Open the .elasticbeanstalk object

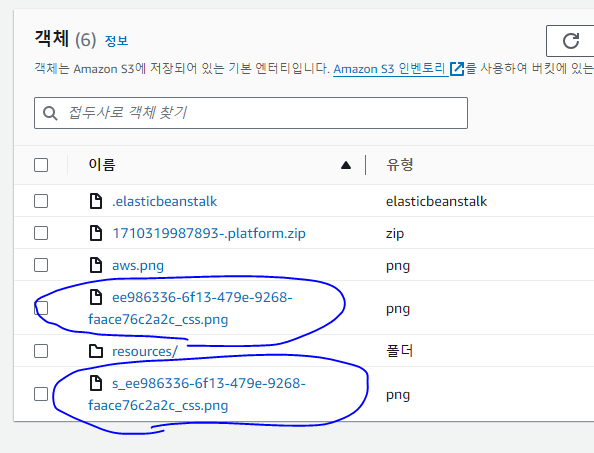tap(164, 201)
